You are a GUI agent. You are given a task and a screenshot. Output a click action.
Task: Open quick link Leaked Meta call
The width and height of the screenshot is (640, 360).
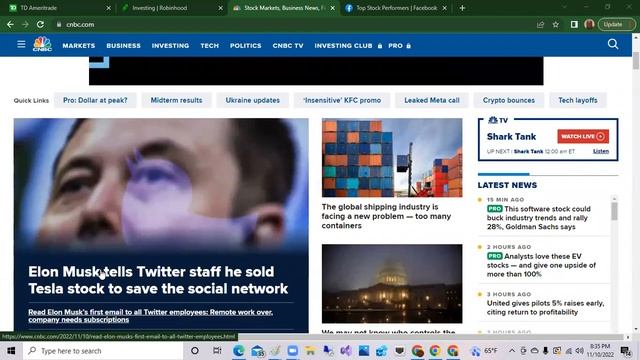point(432,100)
